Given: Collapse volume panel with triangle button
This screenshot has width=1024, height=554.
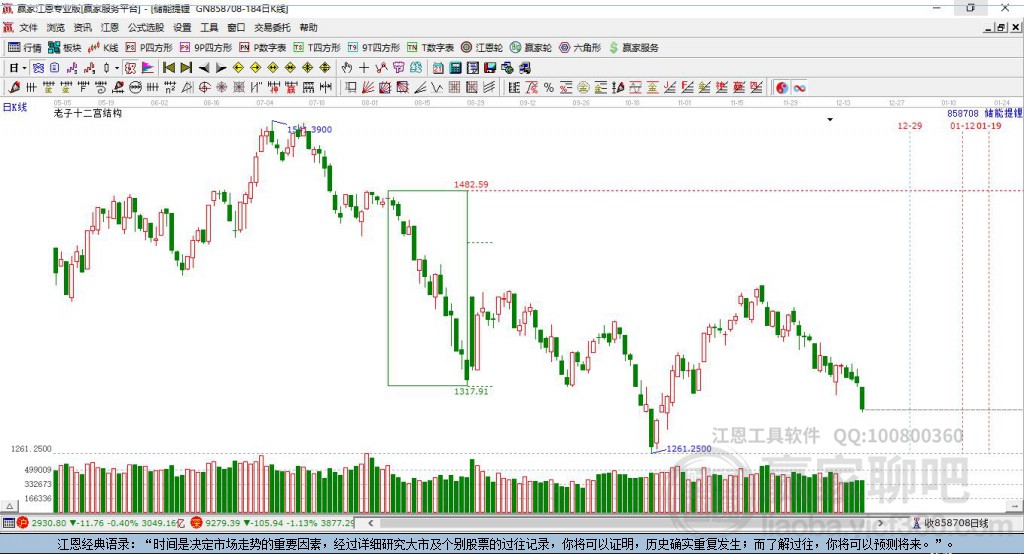Looking at the screenshot, I should point(9,506).
